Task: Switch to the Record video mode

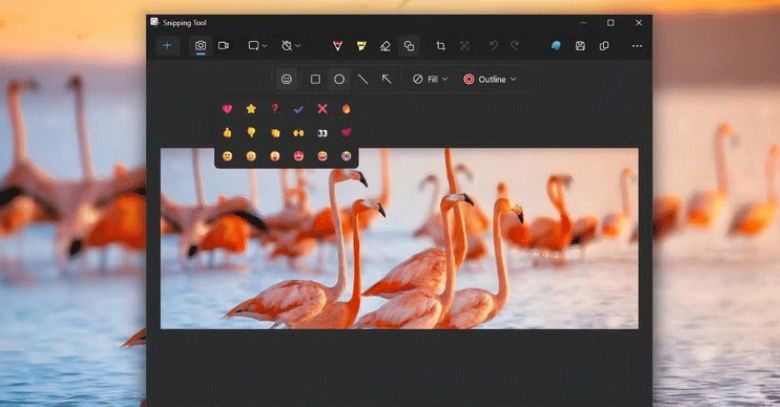Action: click(223, 46)
